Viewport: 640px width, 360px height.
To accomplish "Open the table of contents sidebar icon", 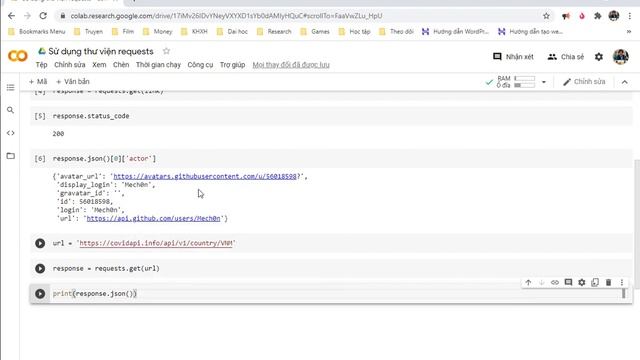I will 11,87.
